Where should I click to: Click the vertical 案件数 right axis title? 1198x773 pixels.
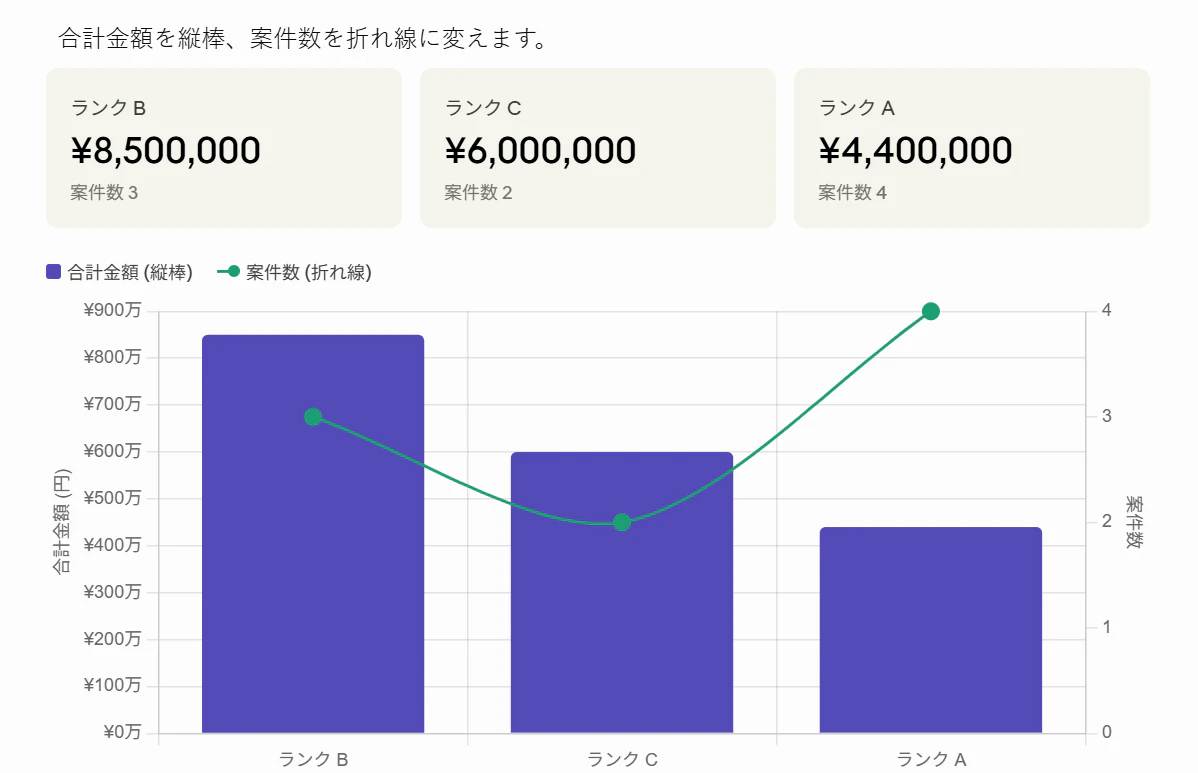[1134, 522]
